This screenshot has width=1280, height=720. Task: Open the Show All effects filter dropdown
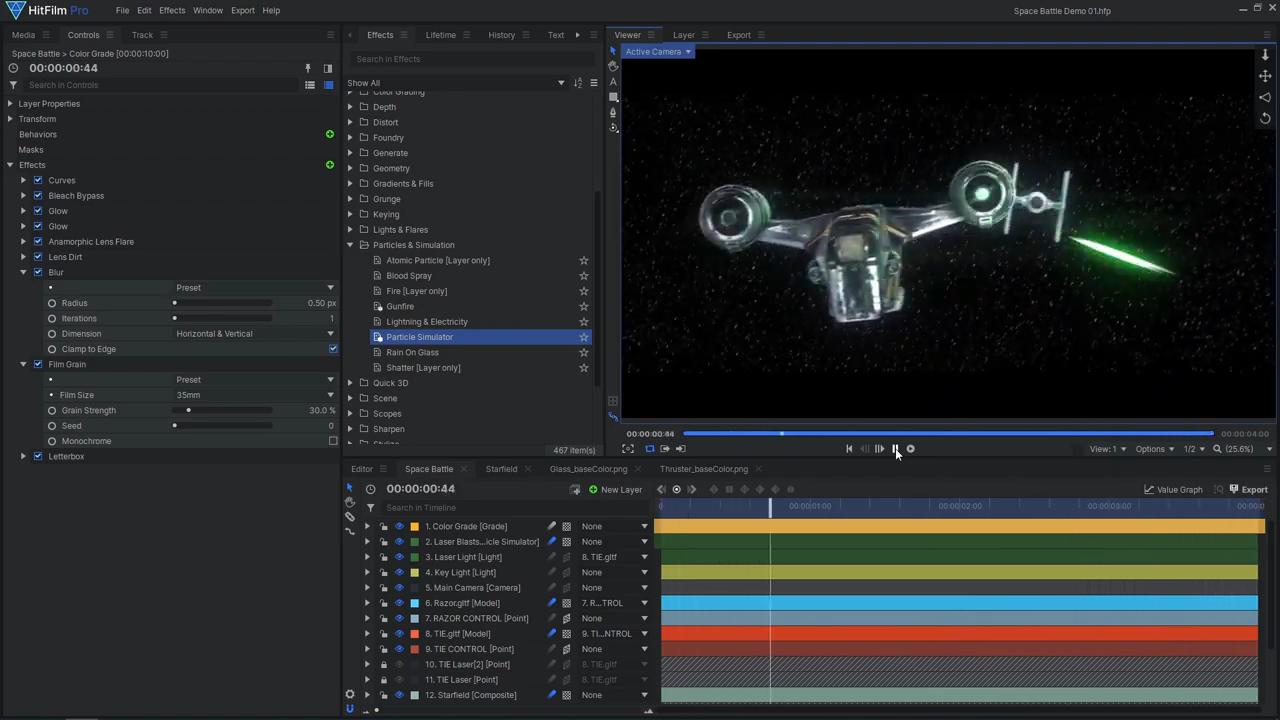[456, 83]
